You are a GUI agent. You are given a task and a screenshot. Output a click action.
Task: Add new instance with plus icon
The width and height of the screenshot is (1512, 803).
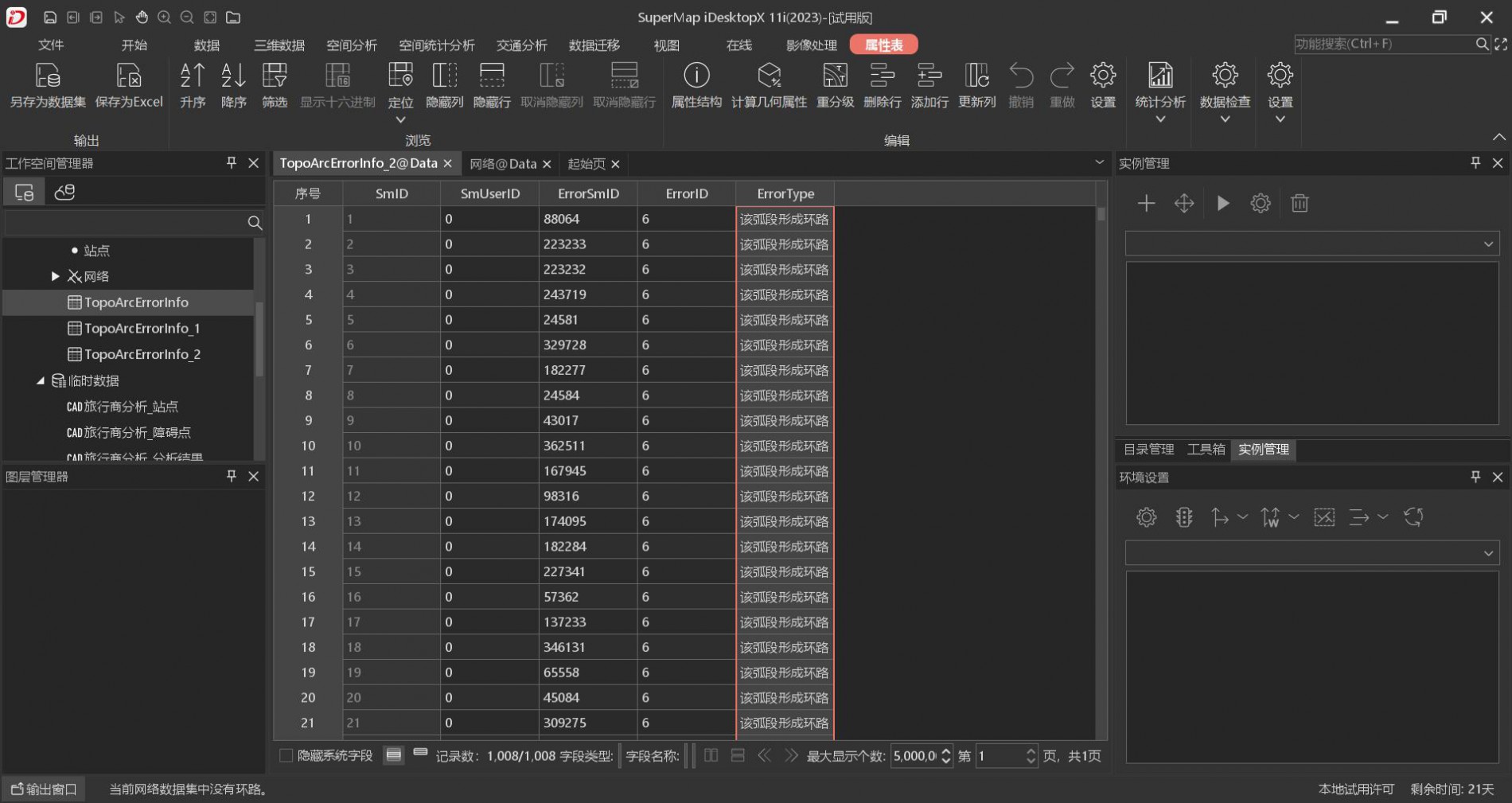tap(1146, 204)
